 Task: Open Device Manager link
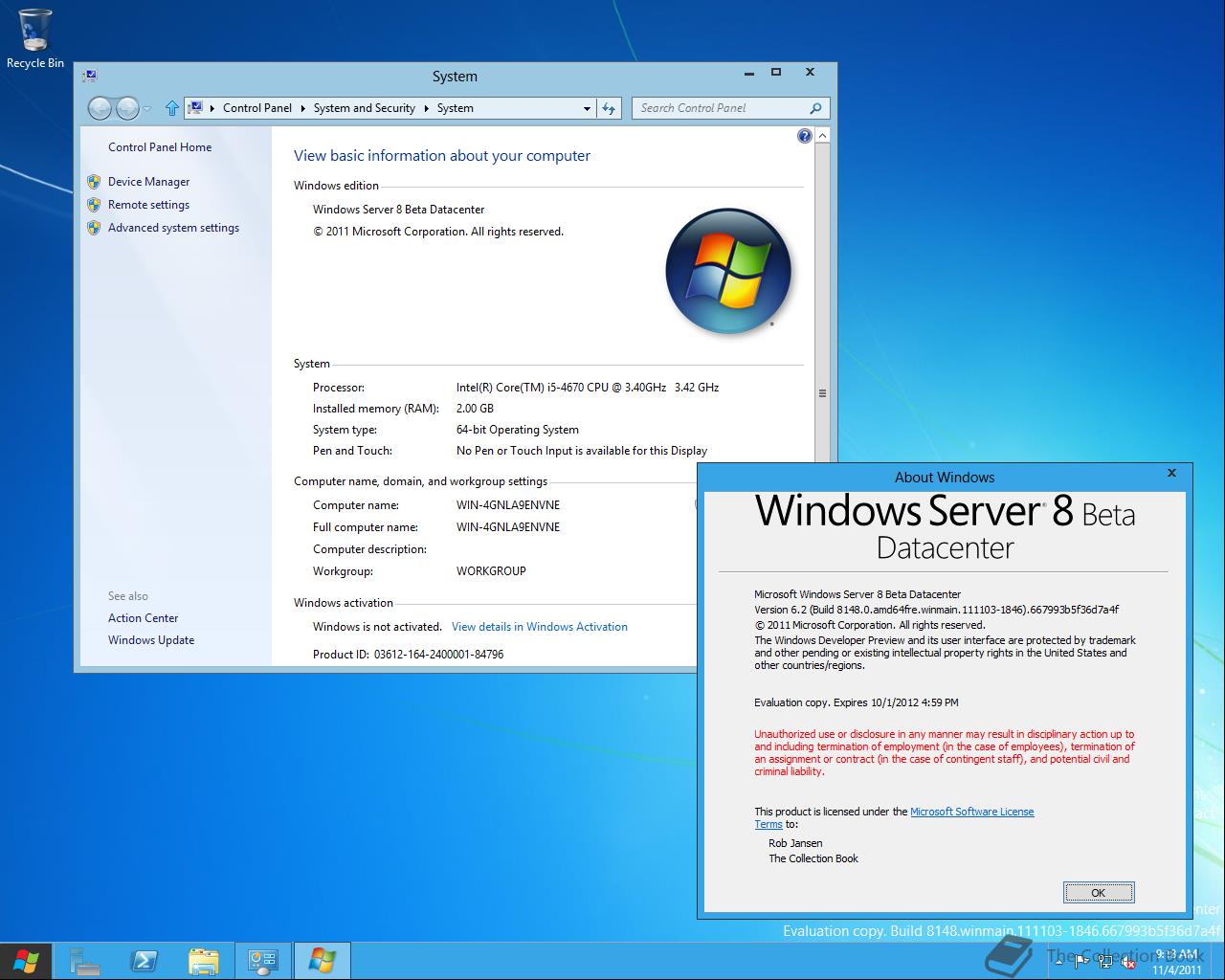click(148, 182)
